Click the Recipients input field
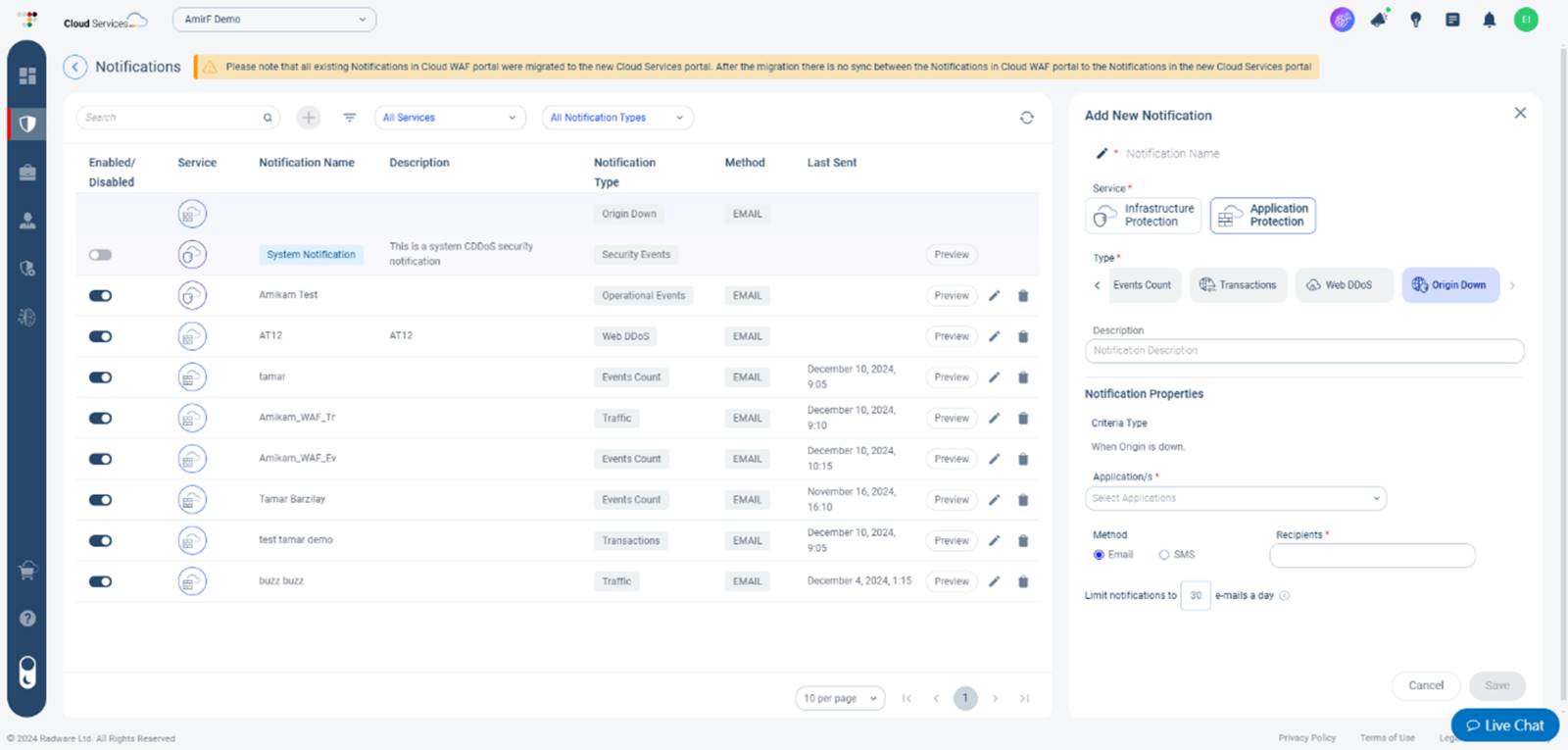 pos(1372,556)
